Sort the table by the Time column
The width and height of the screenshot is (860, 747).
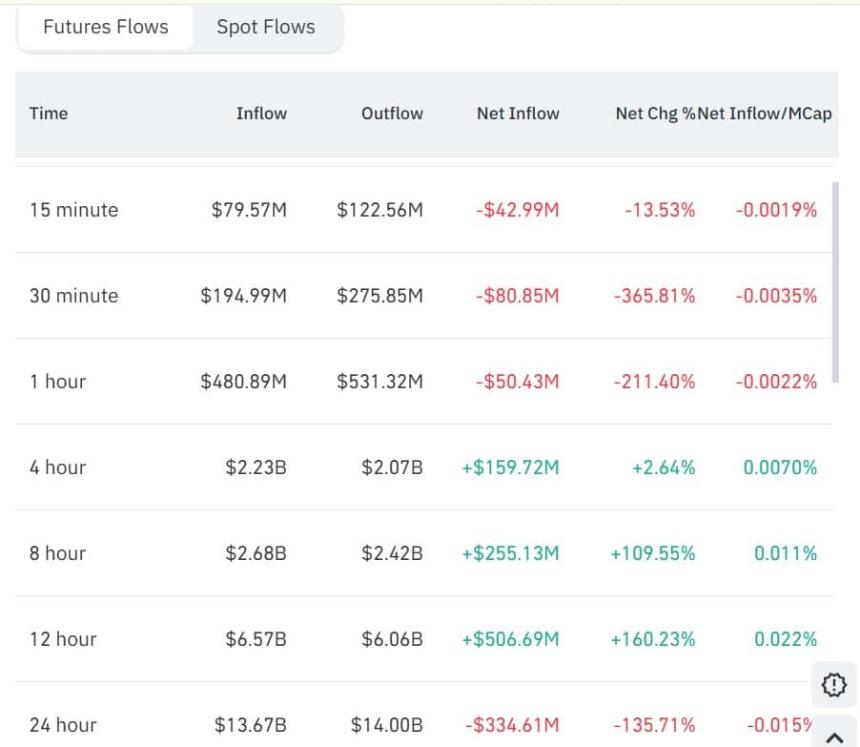pyautogui.click(x=46, y=113)
